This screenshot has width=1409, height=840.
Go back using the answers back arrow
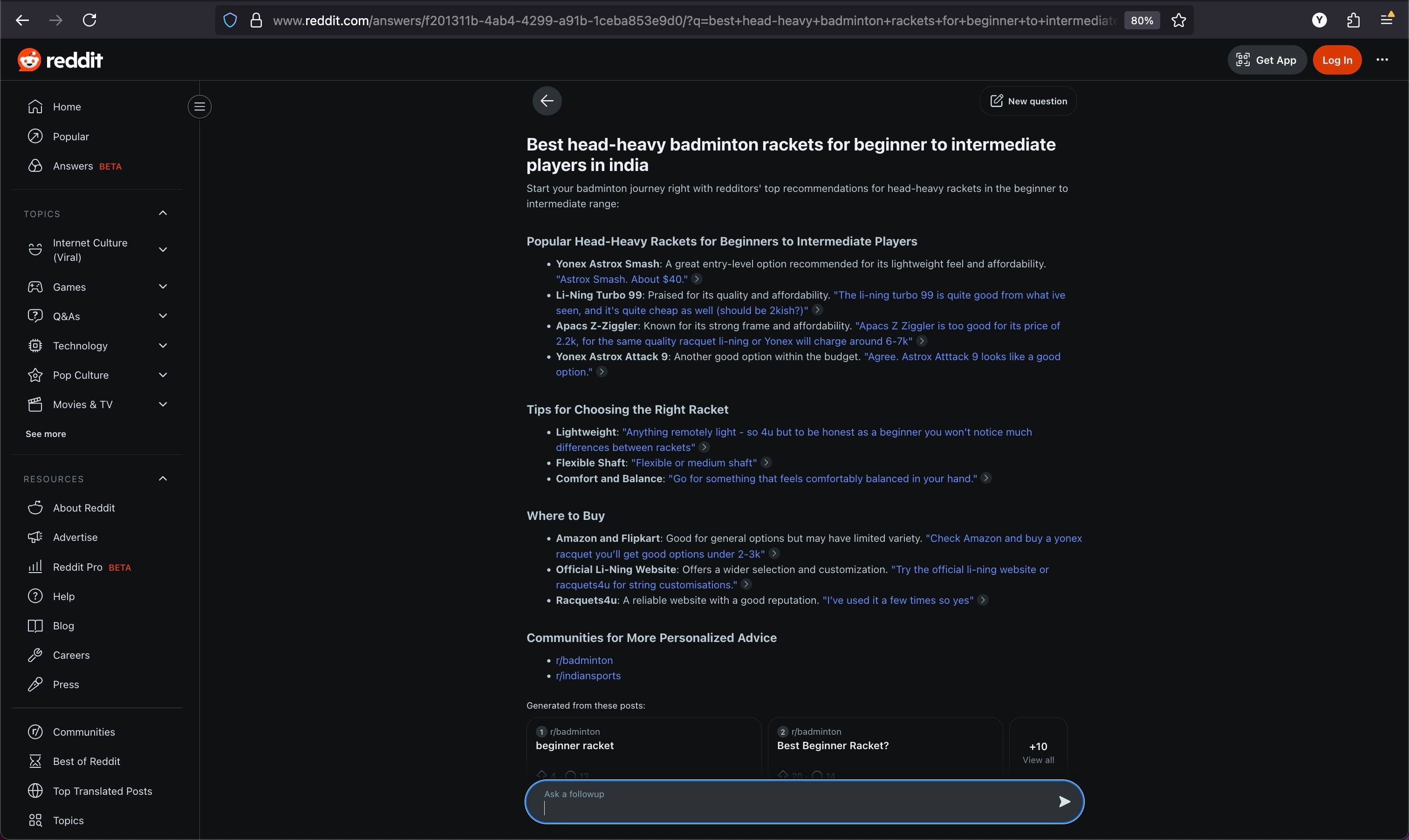547,101
